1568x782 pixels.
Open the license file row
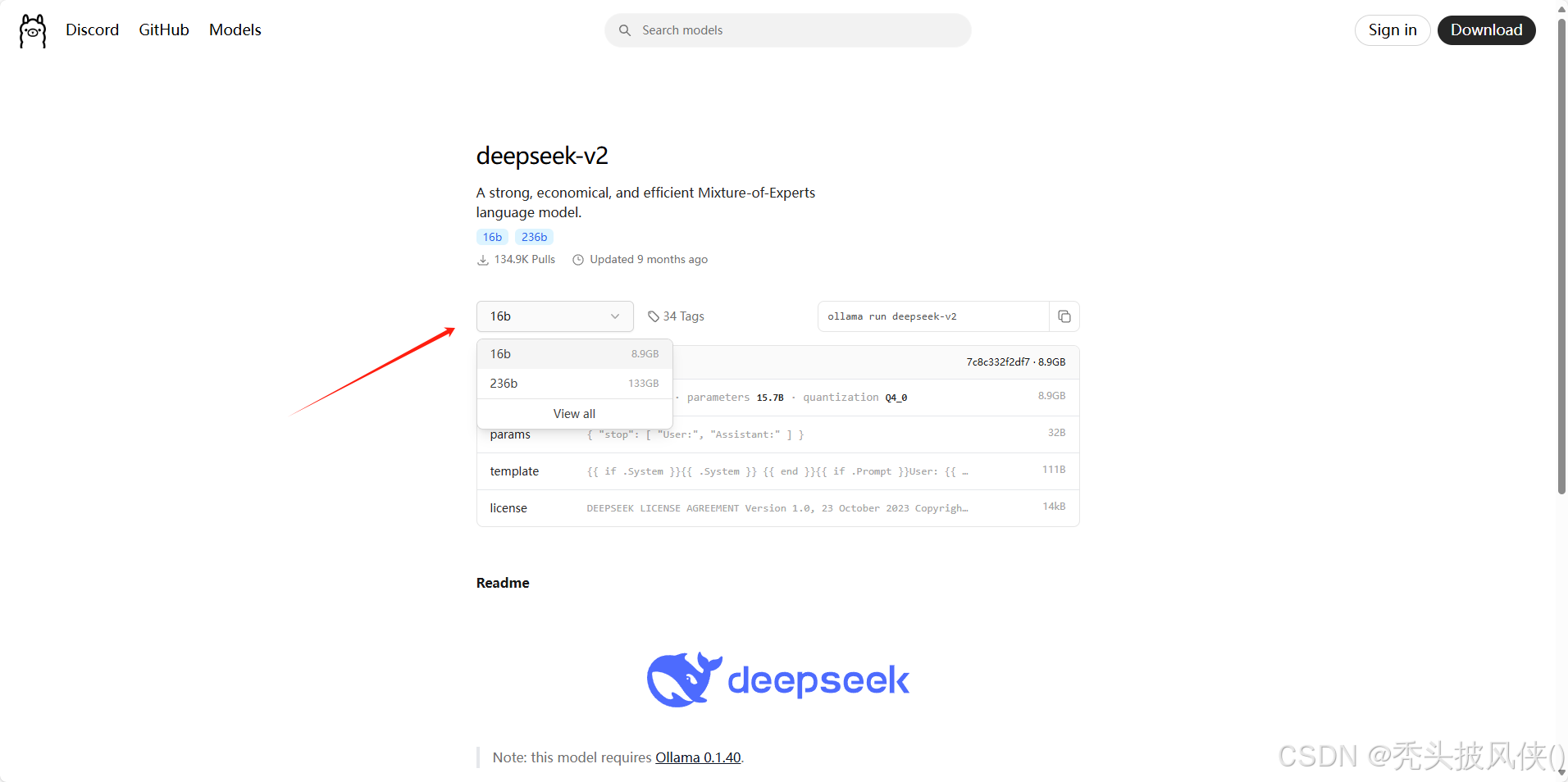pyautogui.click(x=777, y=508)
